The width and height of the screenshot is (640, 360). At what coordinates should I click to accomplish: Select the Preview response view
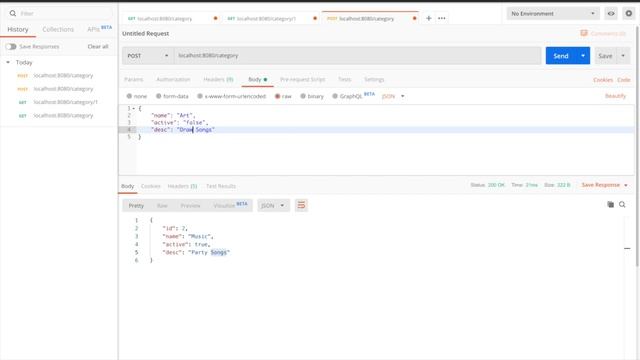point(190,205)
